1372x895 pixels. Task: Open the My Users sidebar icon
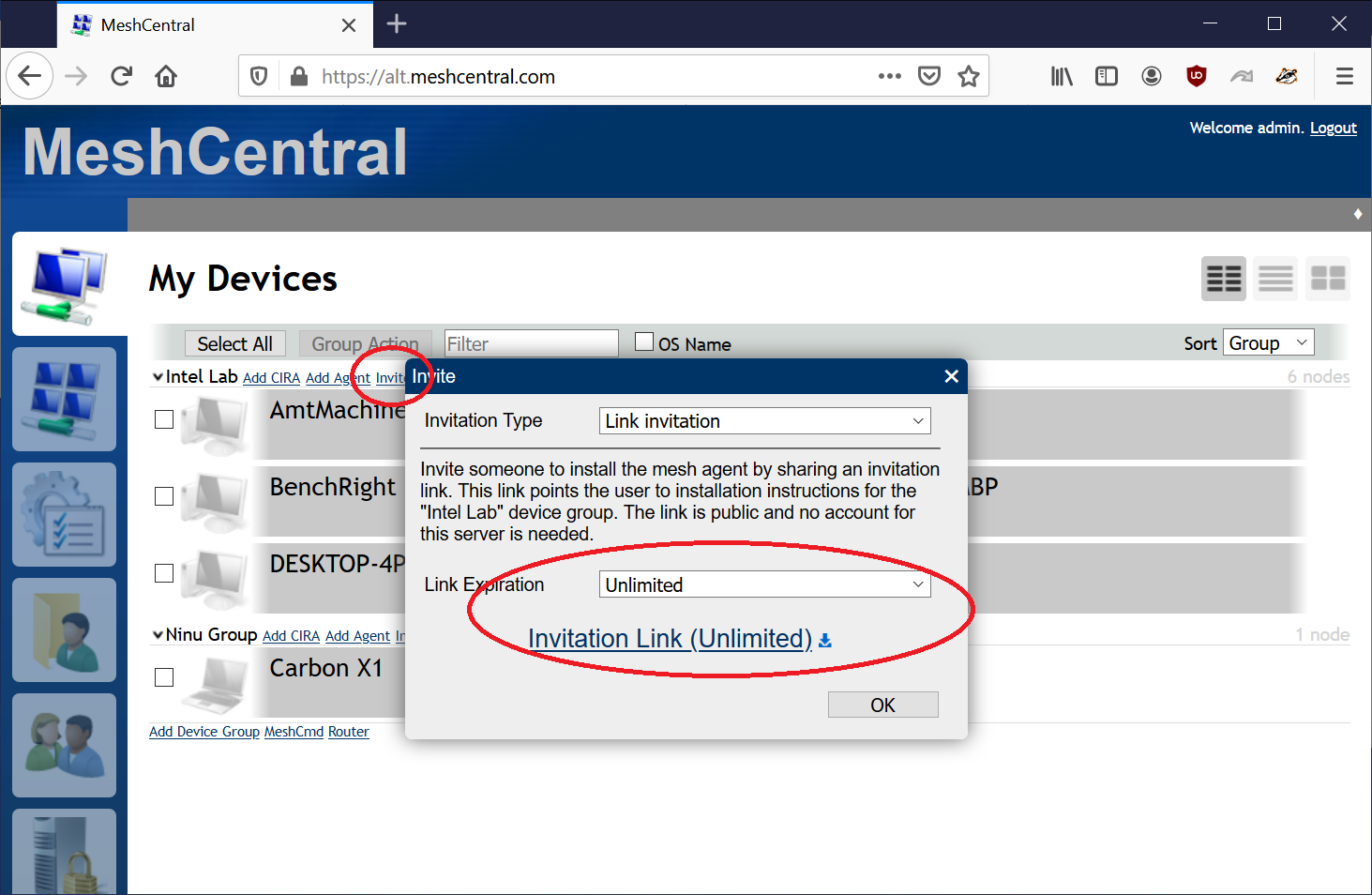pyautogui.click(x=63, y=745)
